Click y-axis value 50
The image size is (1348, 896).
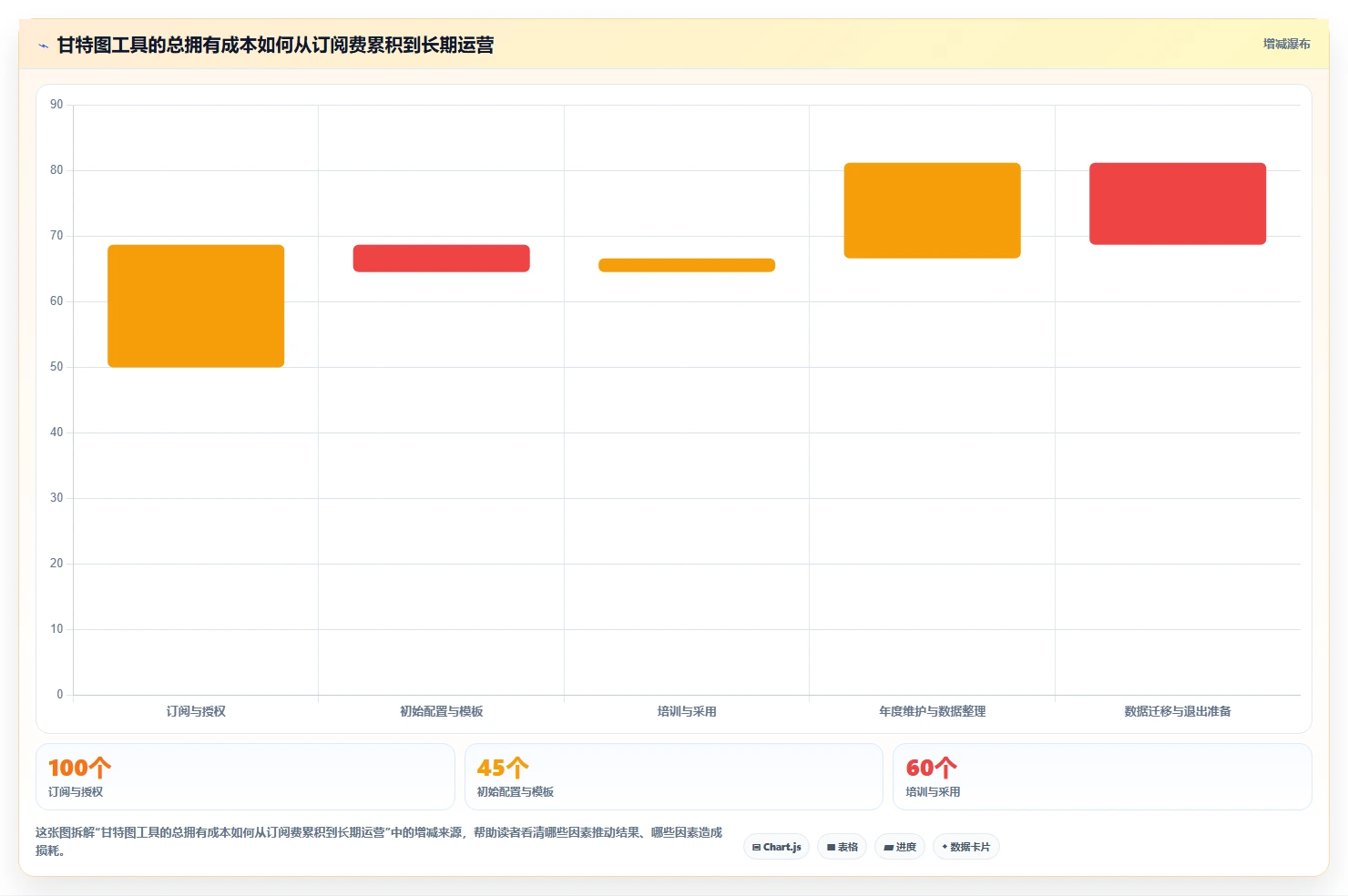click(56, 367)
